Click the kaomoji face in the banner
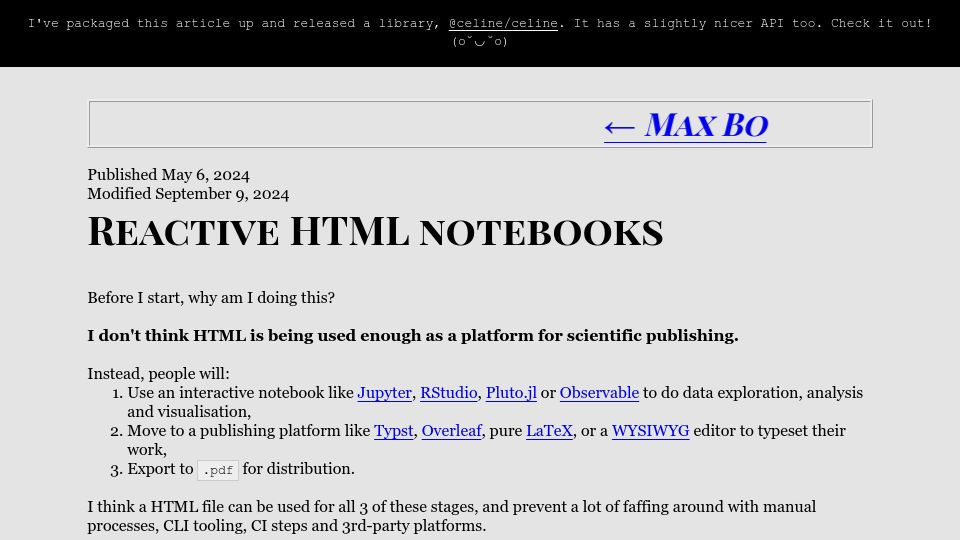Image resolution: width=960 pixels, height=540 pixels. [480, 42]
